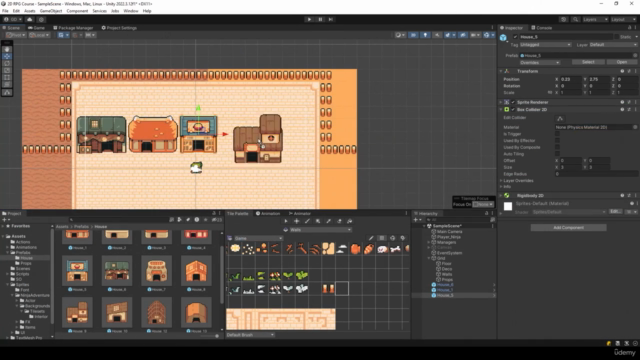Open the undo history icon
The width and height of the screenshot is (640, 360).
click(563, 19)
